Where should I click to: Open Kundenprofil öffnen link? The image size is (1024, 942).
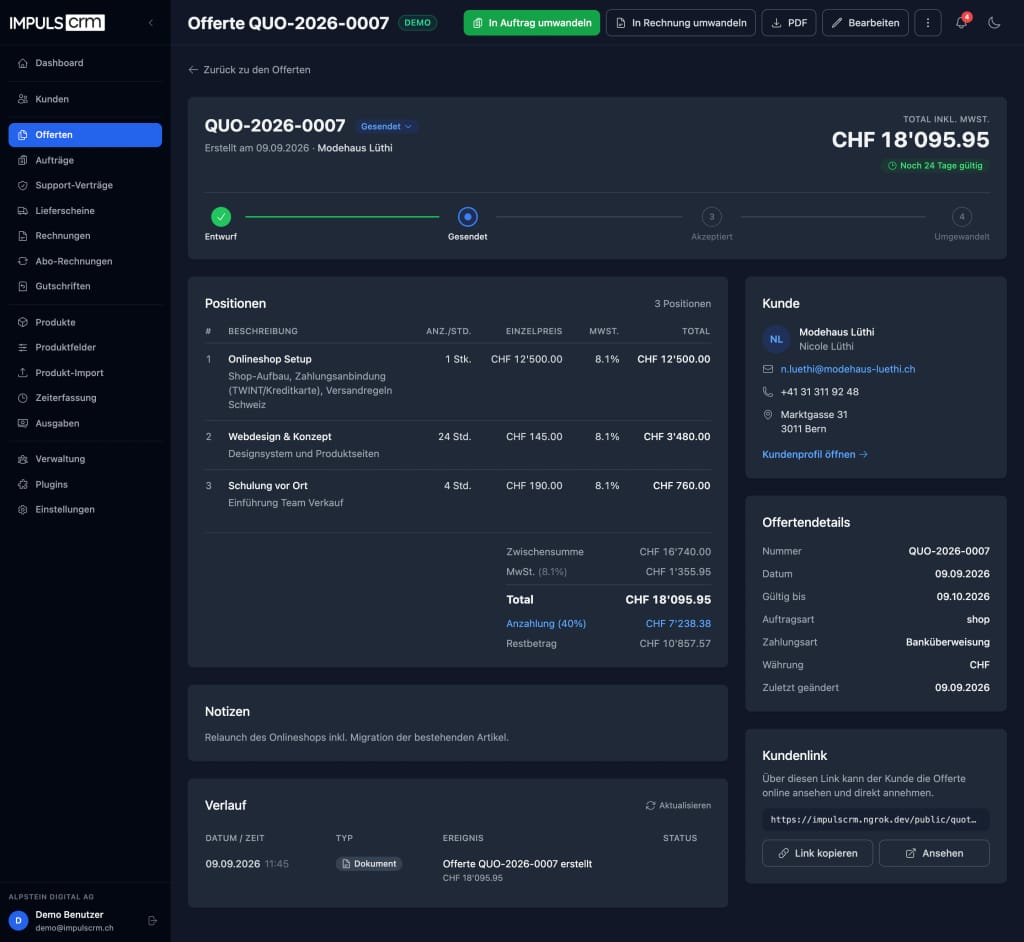[815, 455]
